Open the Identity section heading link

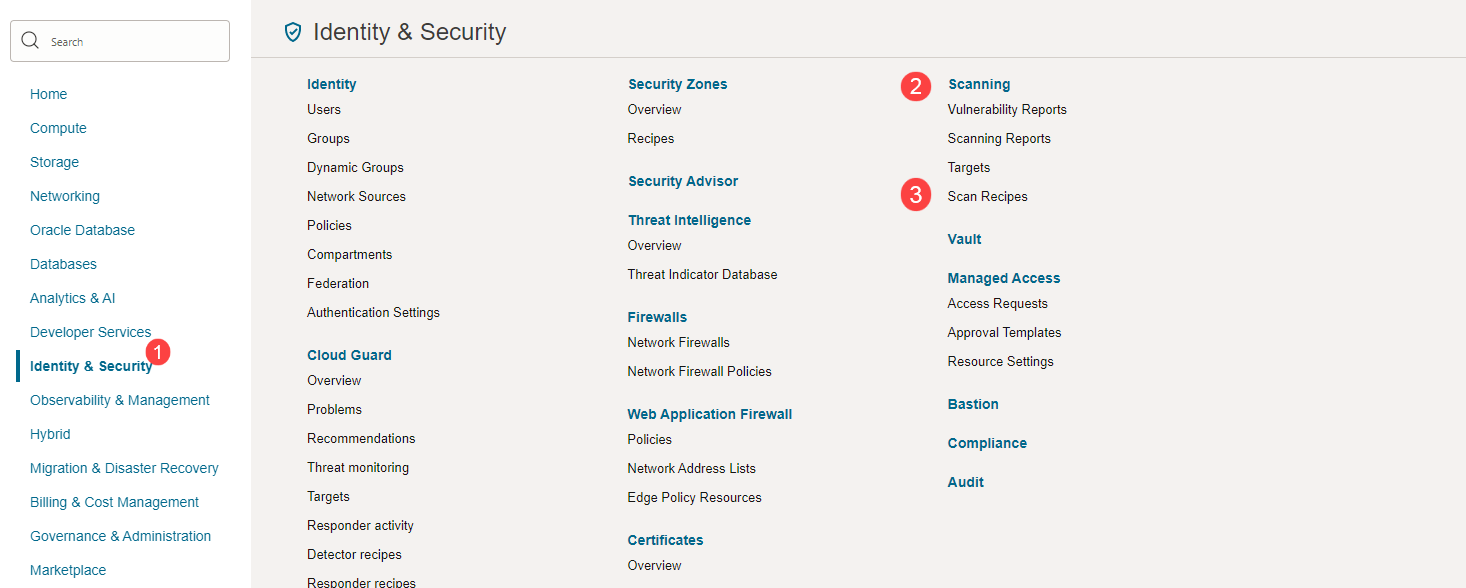pyautogui.click(x=332, y=84)
